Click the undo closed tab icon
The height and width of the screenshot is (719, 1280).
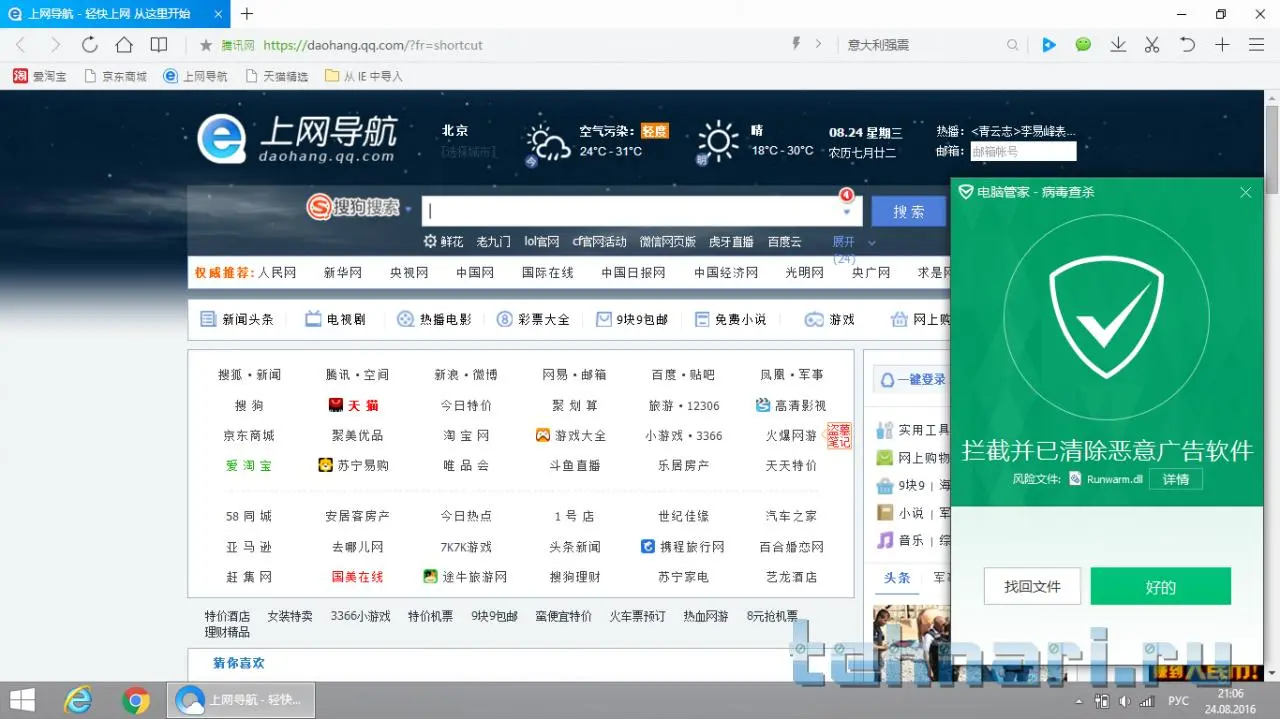click(1187, 45)
